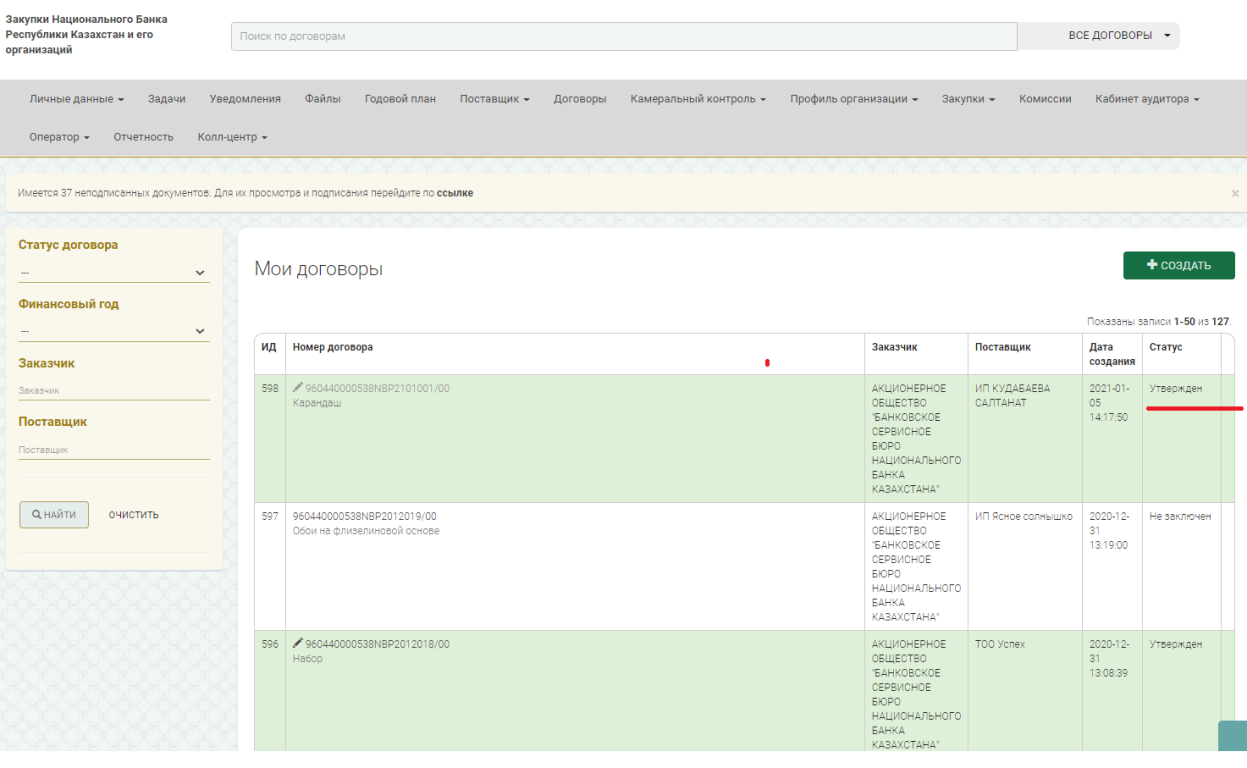Follow the ссылке link in notification
1247x768 pixels.
click(455, 193)
